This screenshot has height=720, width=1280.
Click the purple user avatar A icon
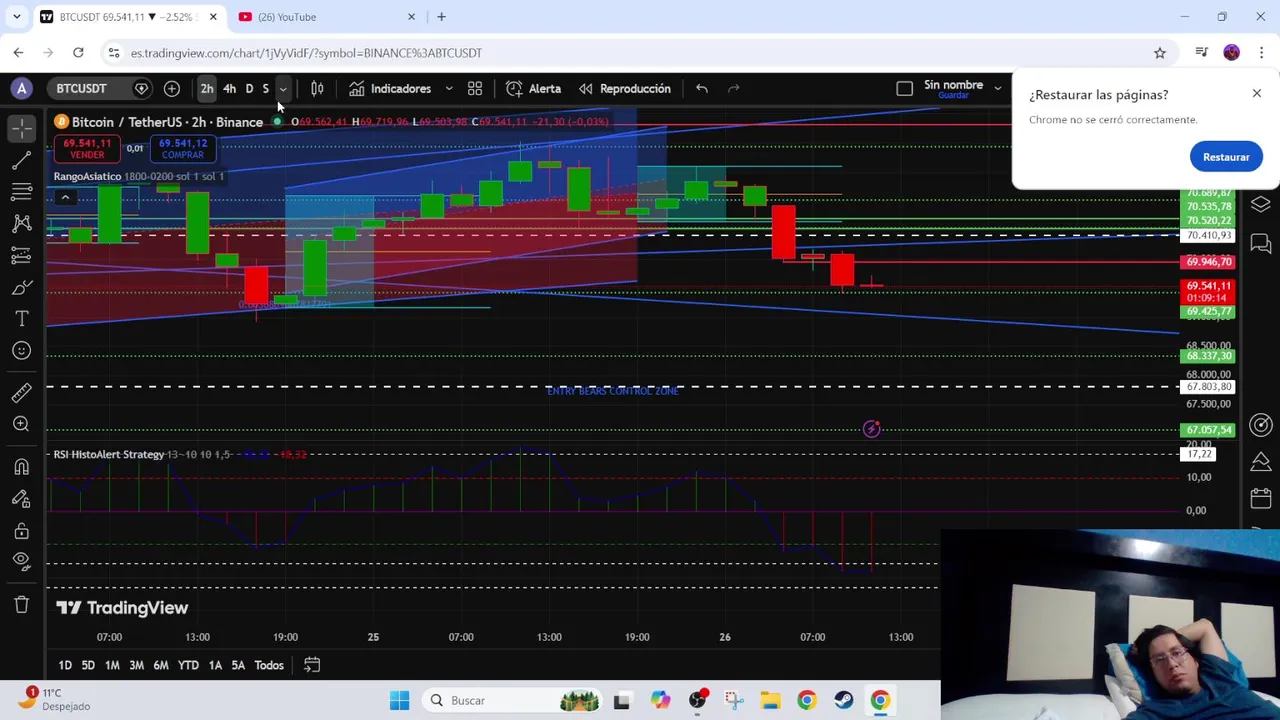[21, 88]
